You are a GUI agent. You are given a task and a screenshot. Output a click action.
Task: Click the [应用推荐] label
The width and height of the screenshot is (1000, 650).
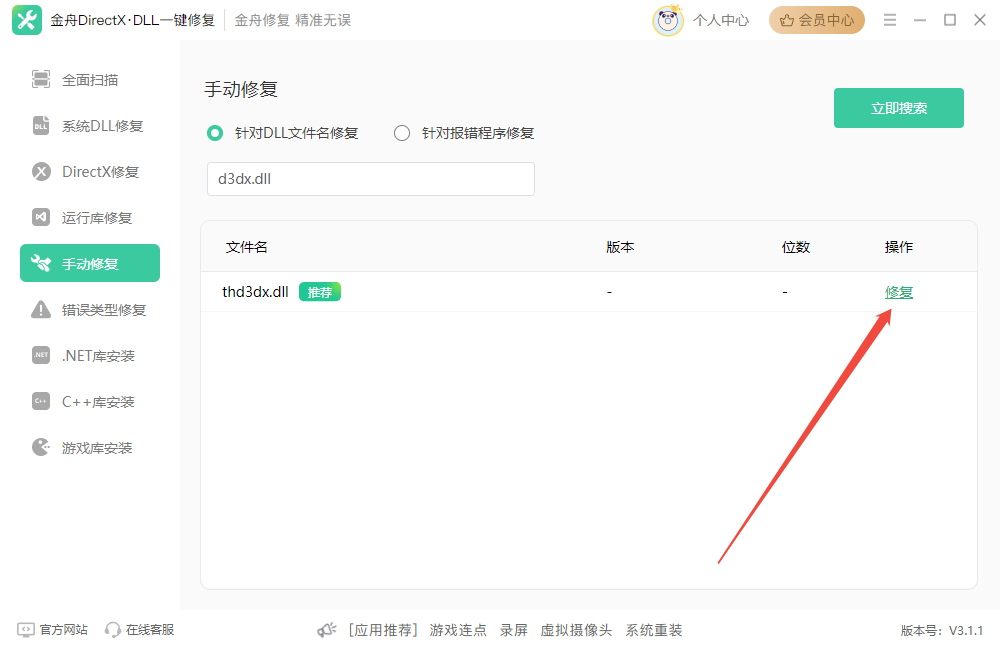(383, 630)
